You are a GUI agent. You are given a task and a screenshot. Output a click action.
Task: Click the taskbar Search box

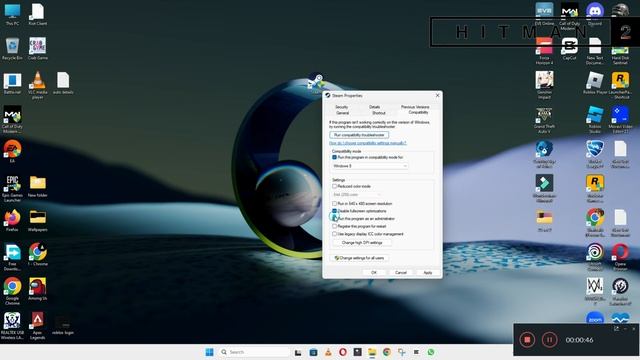pos(254,352)
